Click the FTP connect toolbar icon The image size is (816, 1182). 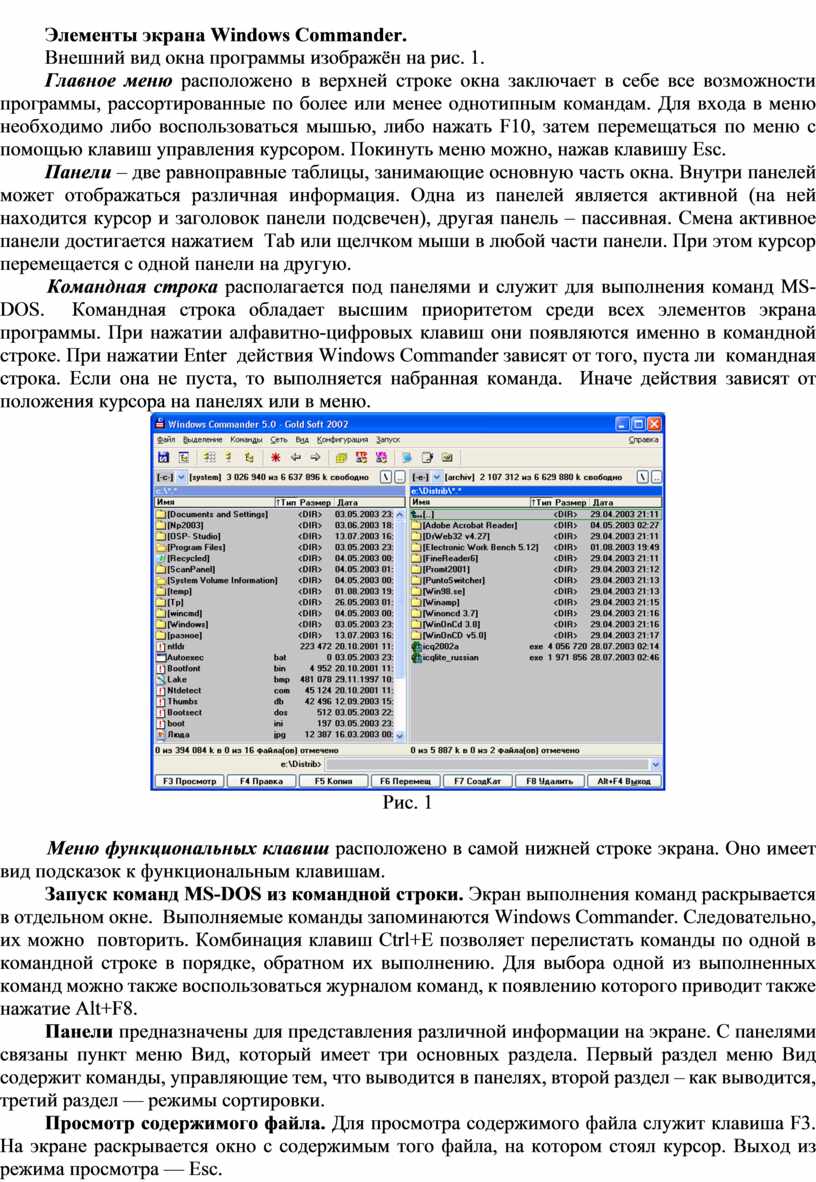pyautogui.click(x=361, y=457)
